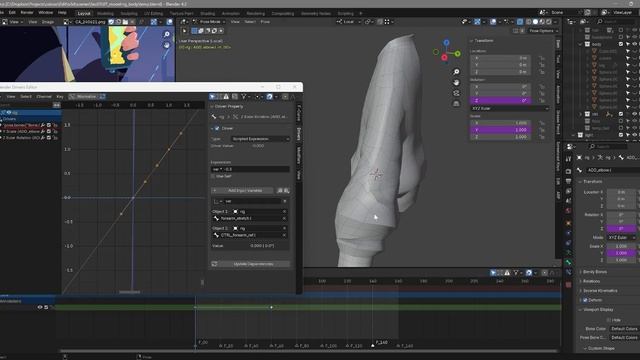Open Bone Color Default Colors dropdown
The image size is (640, 360).
(624, 329)
